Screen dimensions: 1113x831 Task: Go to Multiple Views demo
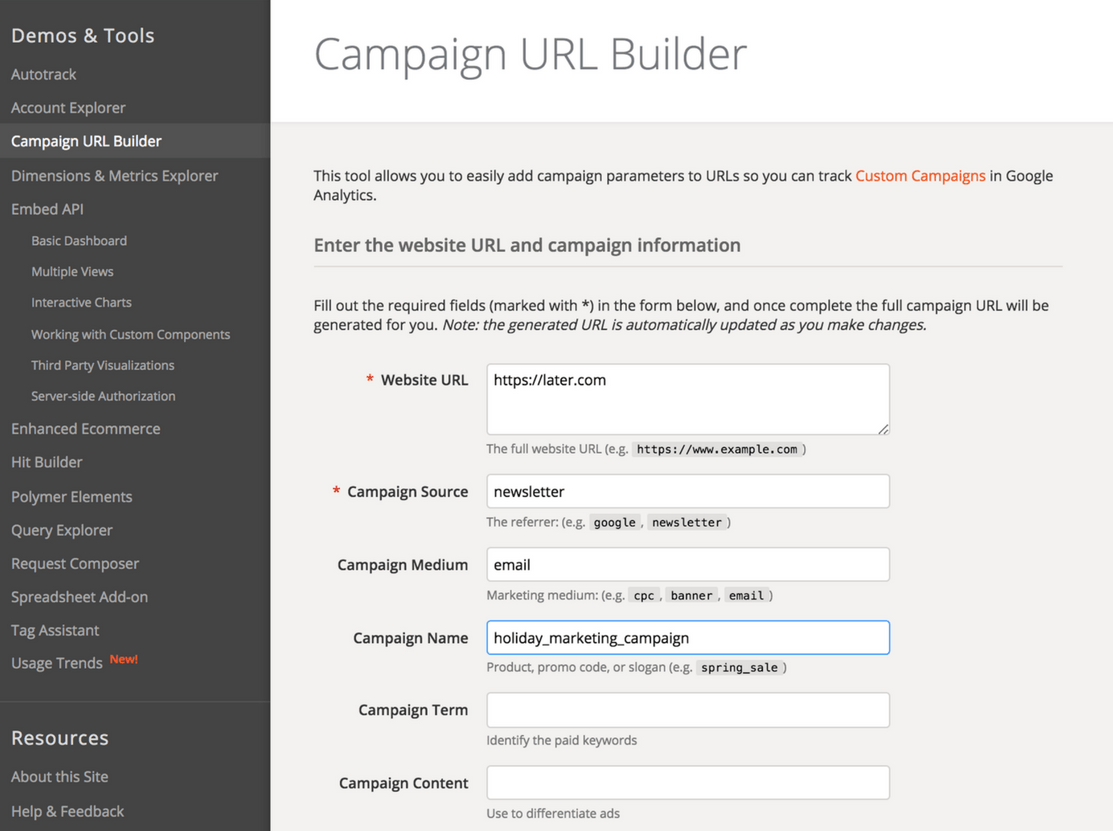(x=72, y=272)
